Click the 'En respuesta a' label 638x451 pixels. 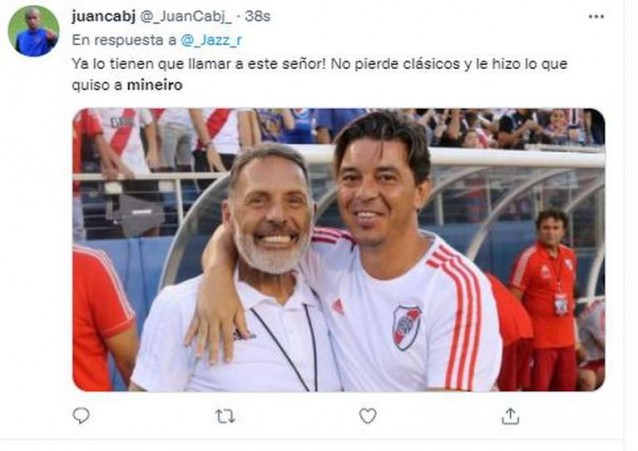click(x=124, y=40)
